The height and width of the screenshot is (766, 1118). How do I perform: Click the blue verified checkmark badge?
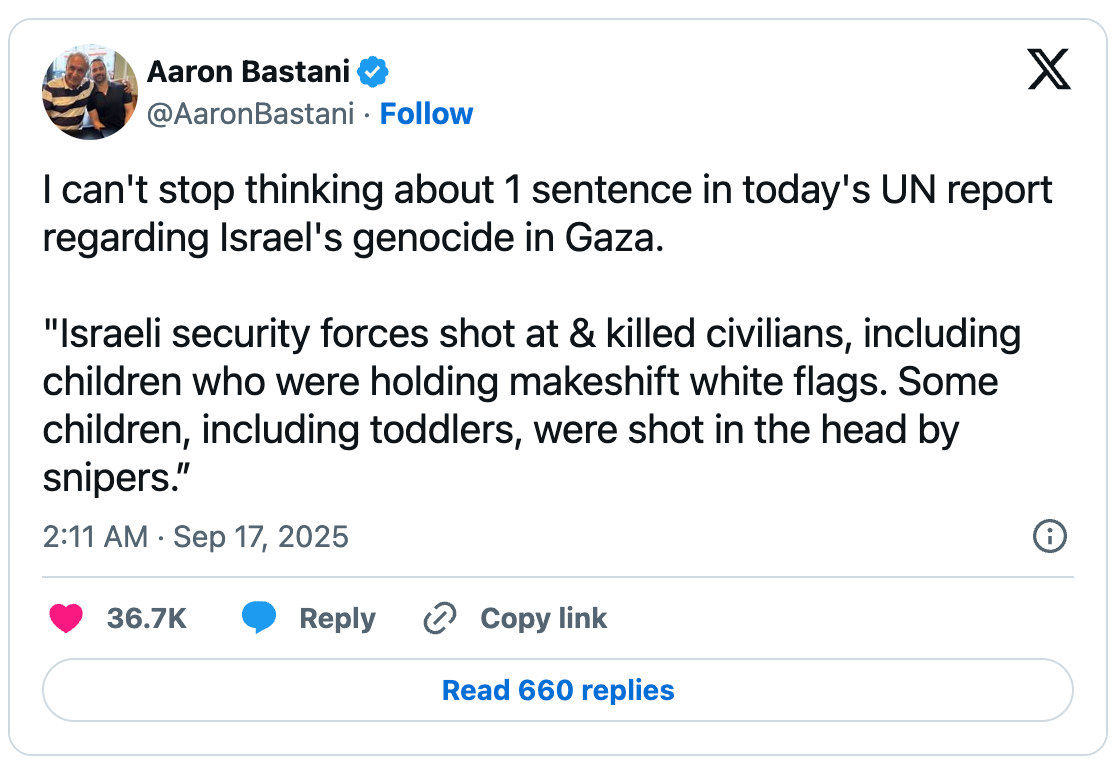[374, 72]
